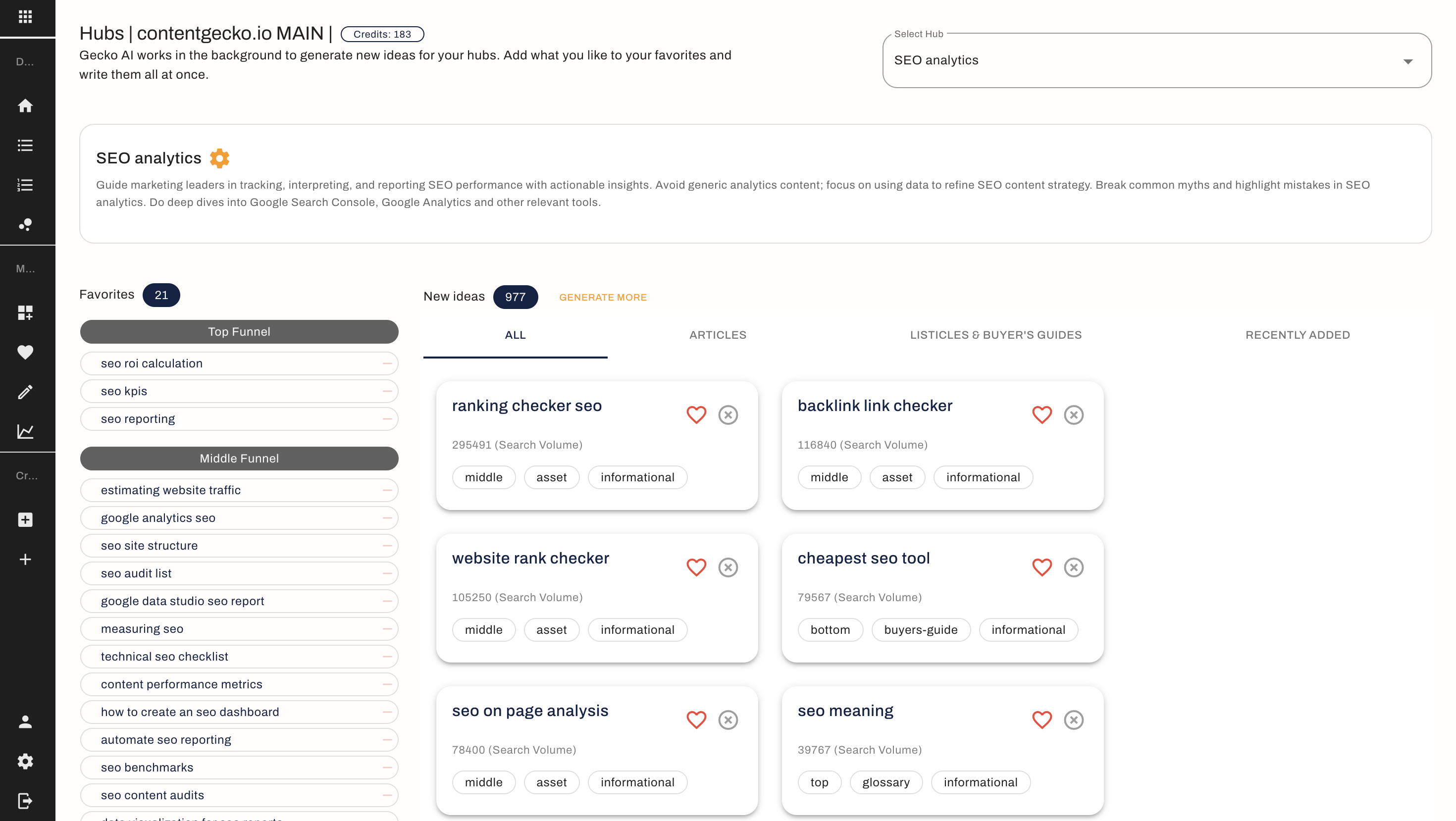Favorite the 'cheapest seo tool' idea
Image resolution: width=1456 pixels, height=821 pixels.
[1041, 567]
